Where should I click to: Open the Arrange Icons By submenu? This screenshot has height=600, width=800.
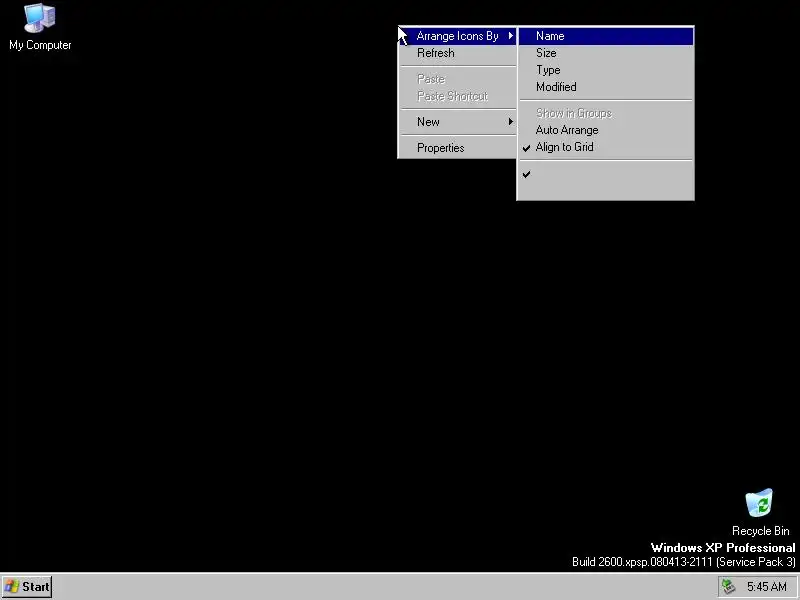[x=457, y=36]
